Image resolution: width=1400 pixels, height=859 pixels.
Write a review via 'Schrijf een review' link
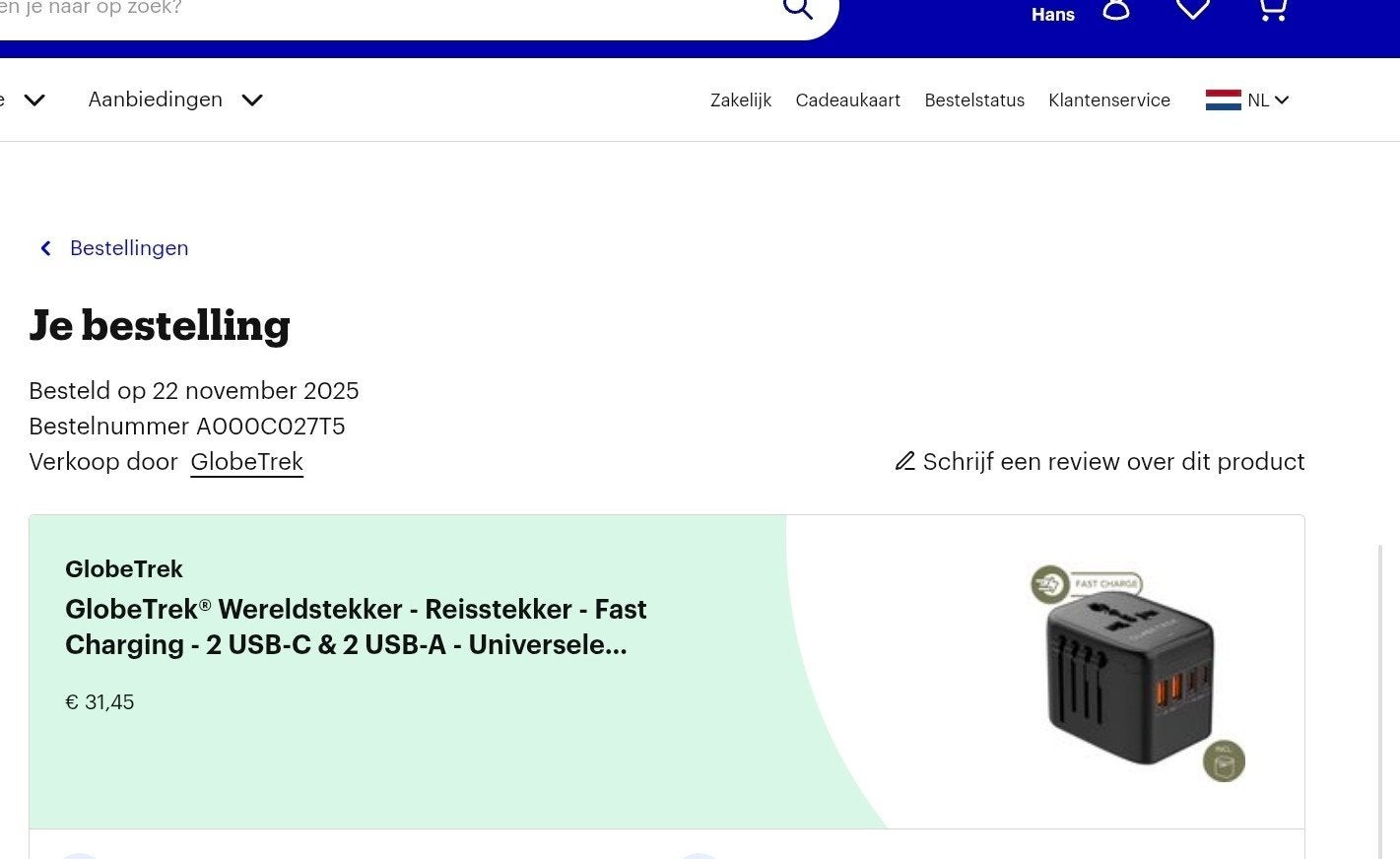click(1113, 462)
